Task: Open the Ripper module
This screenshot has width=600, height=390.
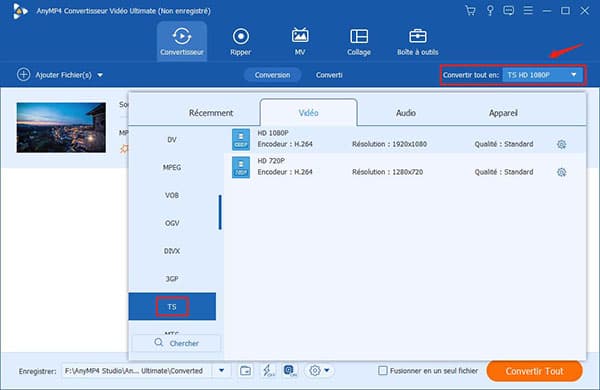Action: pyautogui.click(x=240, y=41)
